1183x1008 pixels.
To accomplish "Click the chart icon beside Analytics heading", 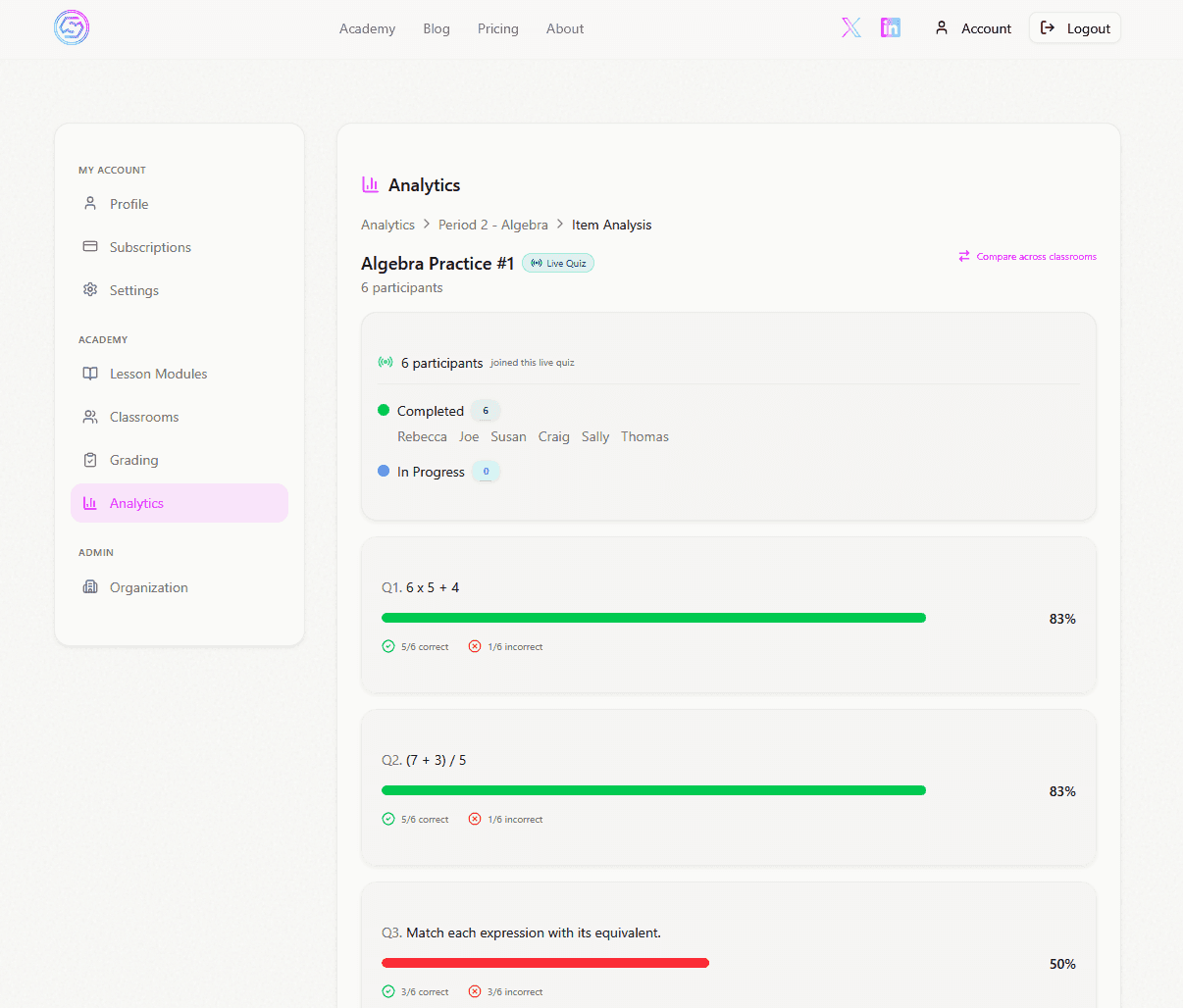I will pyautogui.click(x=370, y=184).
